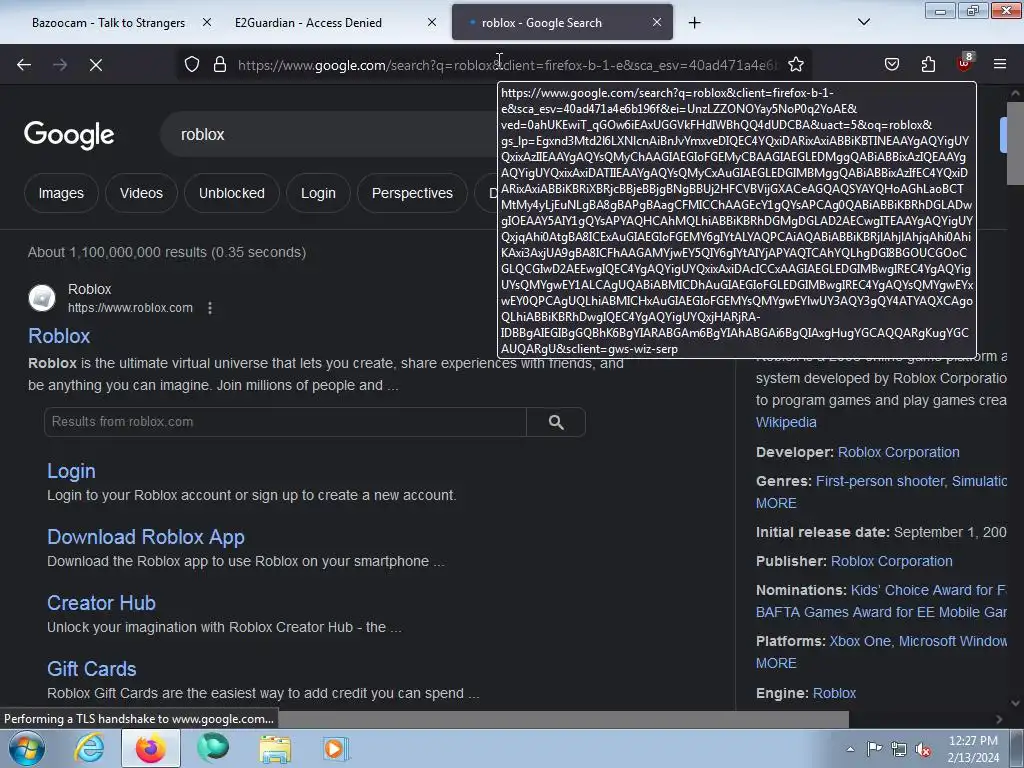This screenshot has height=768, width=1024.
Task: Go to Google home via logo
Action: (69, 135)
